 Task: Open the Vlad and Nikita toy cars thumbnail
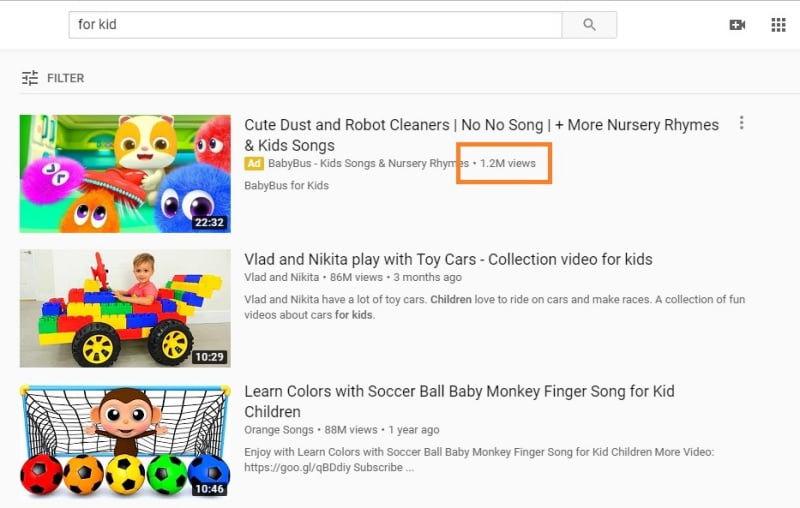(x=125, y=308)
